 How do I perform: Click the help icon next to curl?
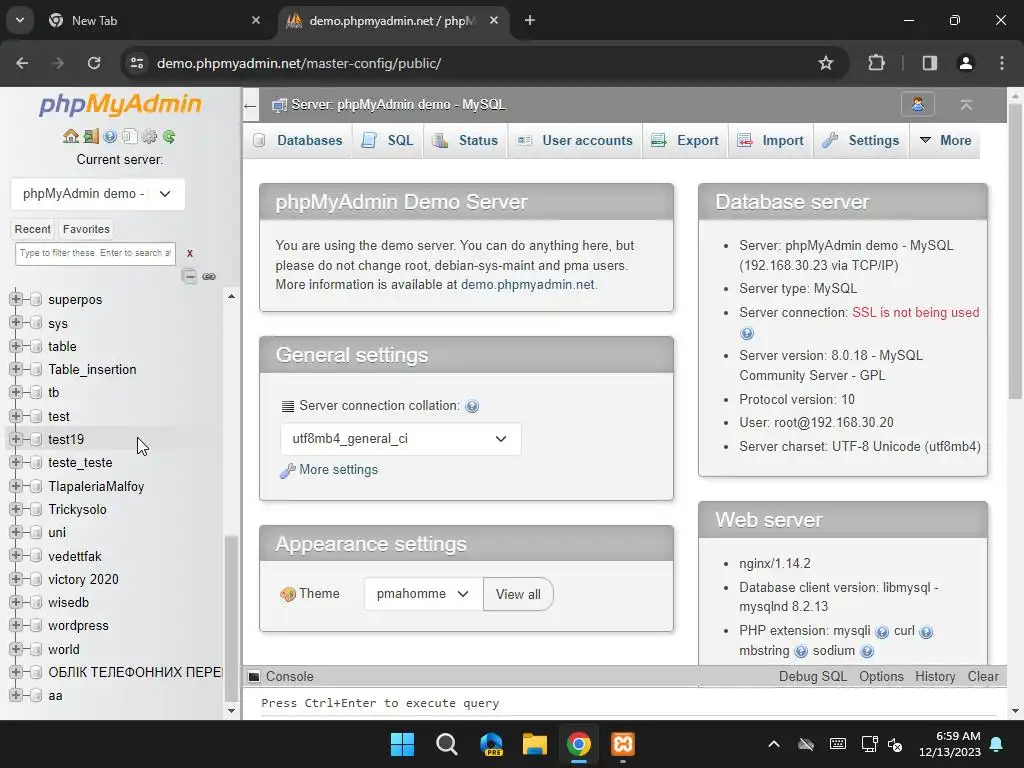pos(926,632)
